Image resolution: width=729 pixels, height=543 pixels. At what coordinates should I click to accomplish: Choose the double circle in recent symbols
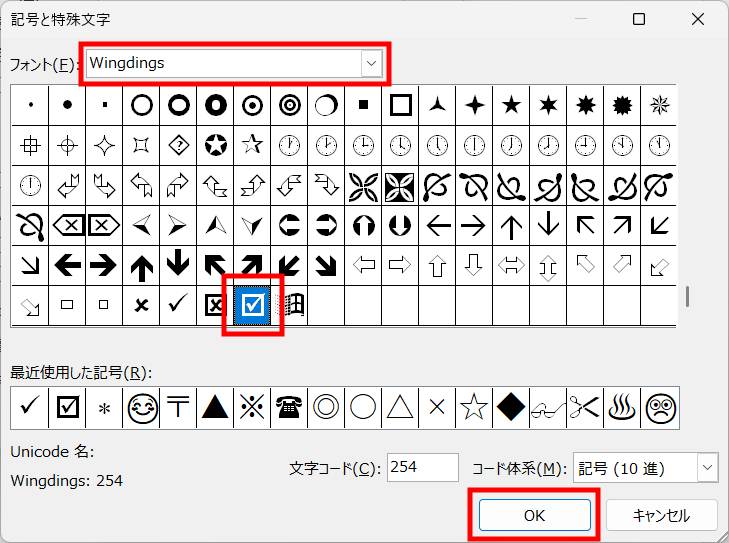click(x=326, y=408)
